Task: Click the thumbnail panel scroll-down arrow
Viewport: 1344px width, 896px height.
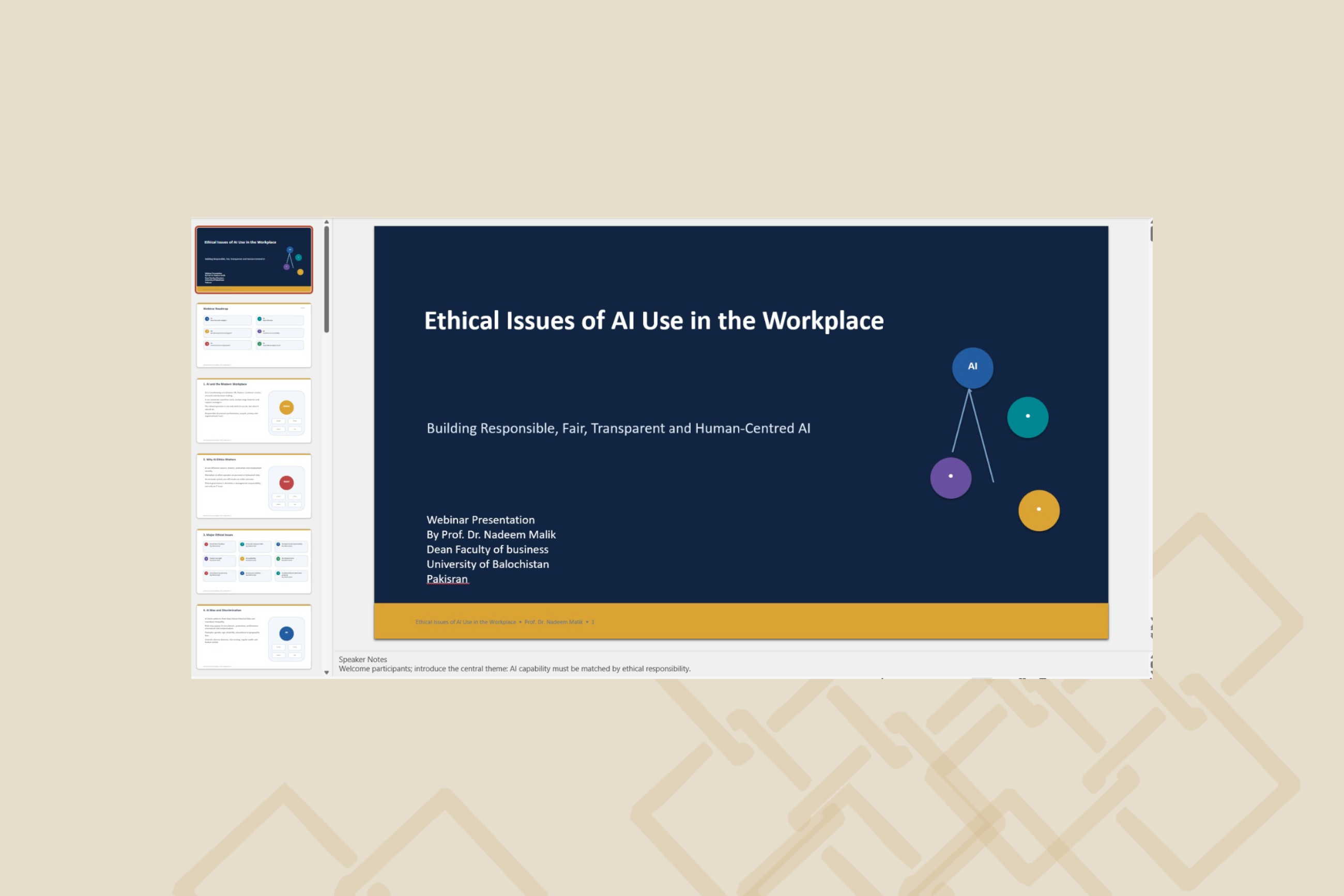Action: (x=326, y=673)
